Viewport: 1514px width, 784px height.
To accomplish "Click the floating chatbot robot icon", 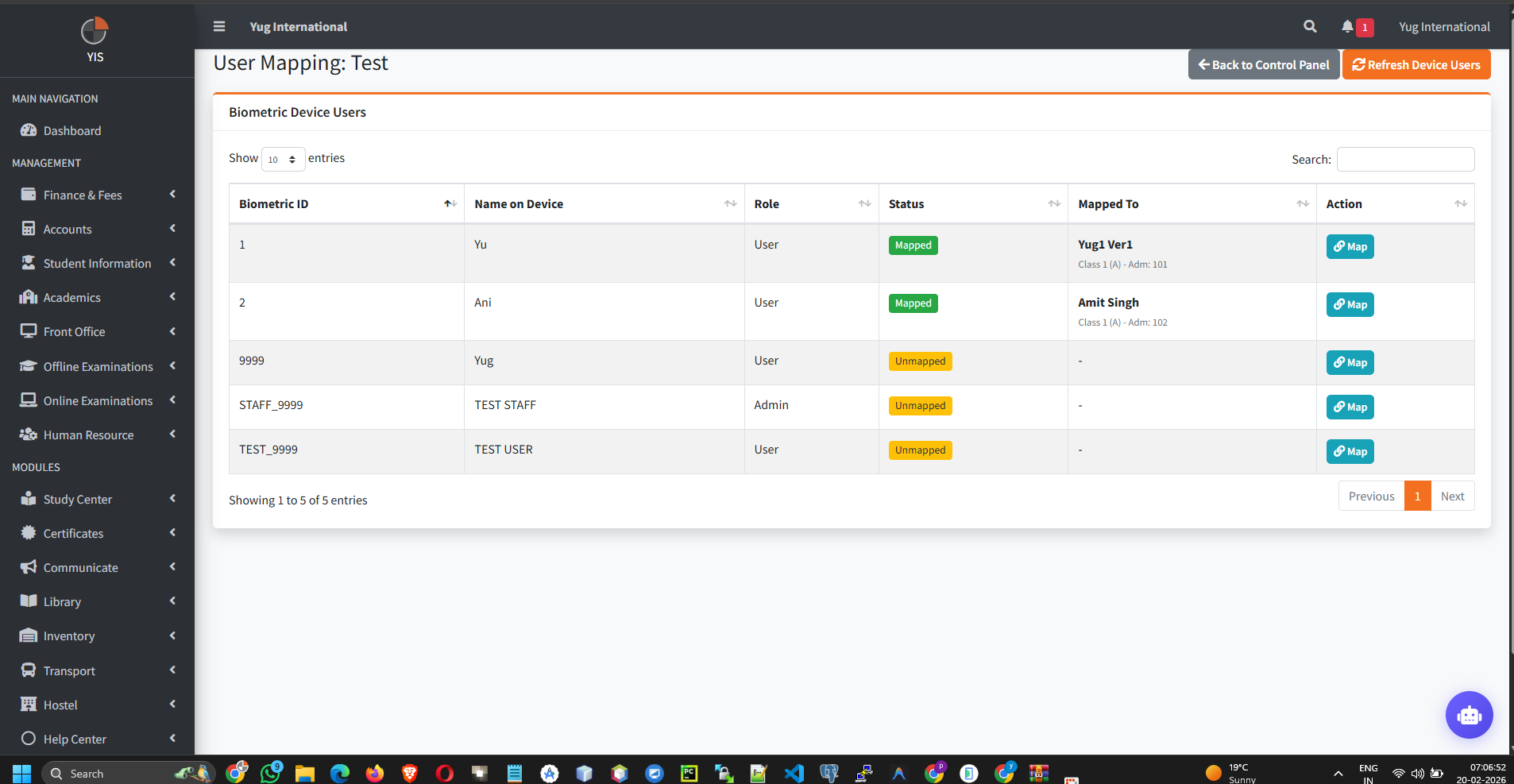I will 1469,714.
